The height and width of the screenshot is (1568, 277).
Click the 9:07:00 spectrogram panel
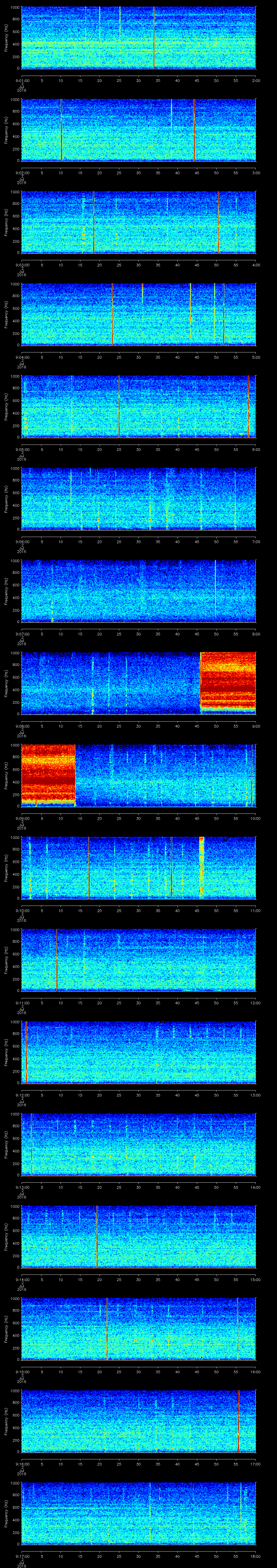pos(139,591)
